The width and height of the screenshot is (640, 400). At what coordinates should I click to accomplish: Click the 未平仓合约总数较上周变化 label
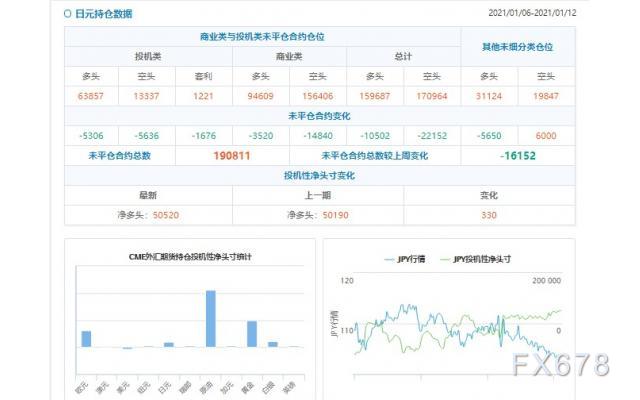pos(375,156)
